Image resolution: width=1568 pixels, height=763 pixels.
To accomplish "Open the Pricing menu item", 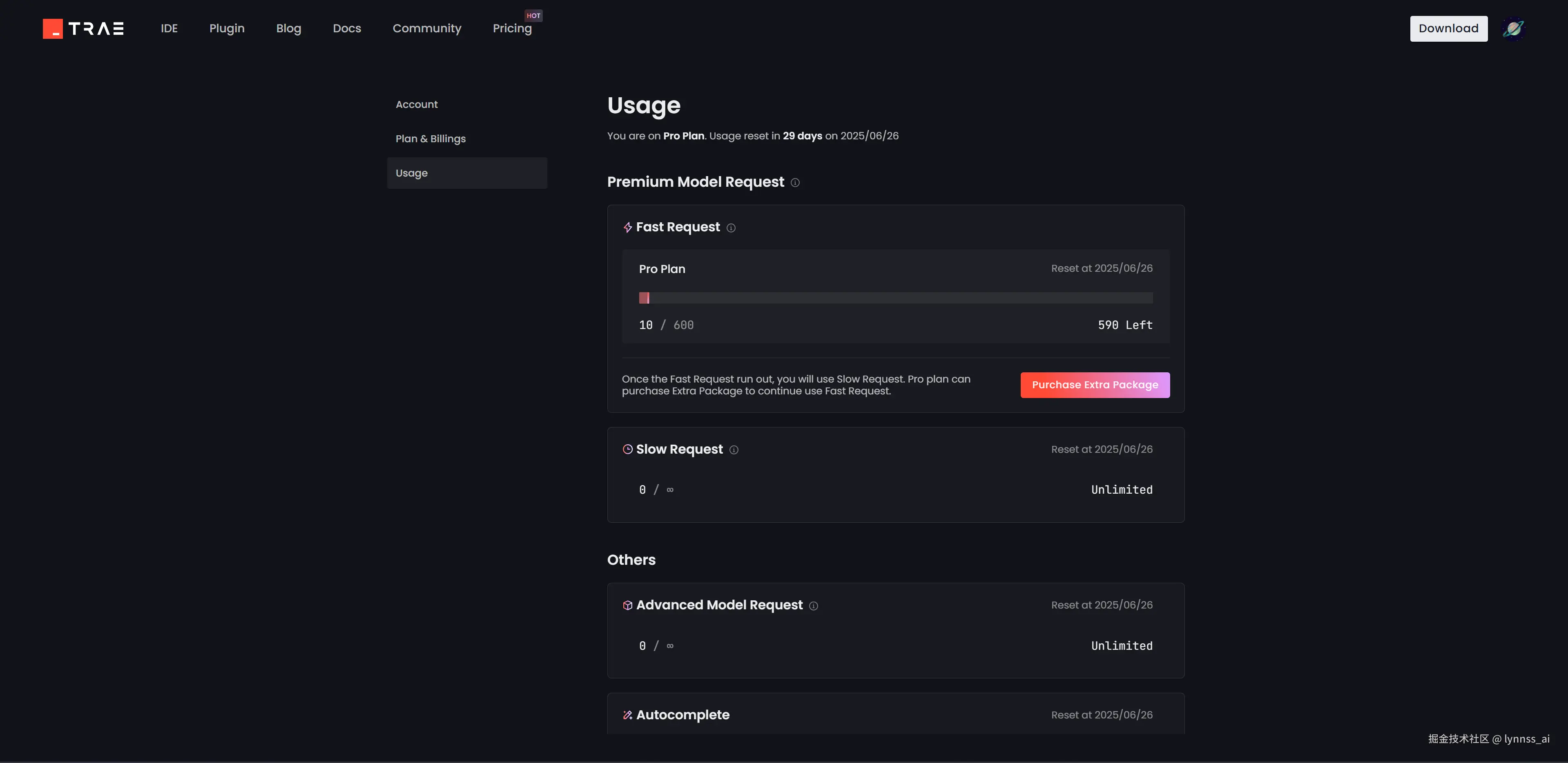I will 512,29.
